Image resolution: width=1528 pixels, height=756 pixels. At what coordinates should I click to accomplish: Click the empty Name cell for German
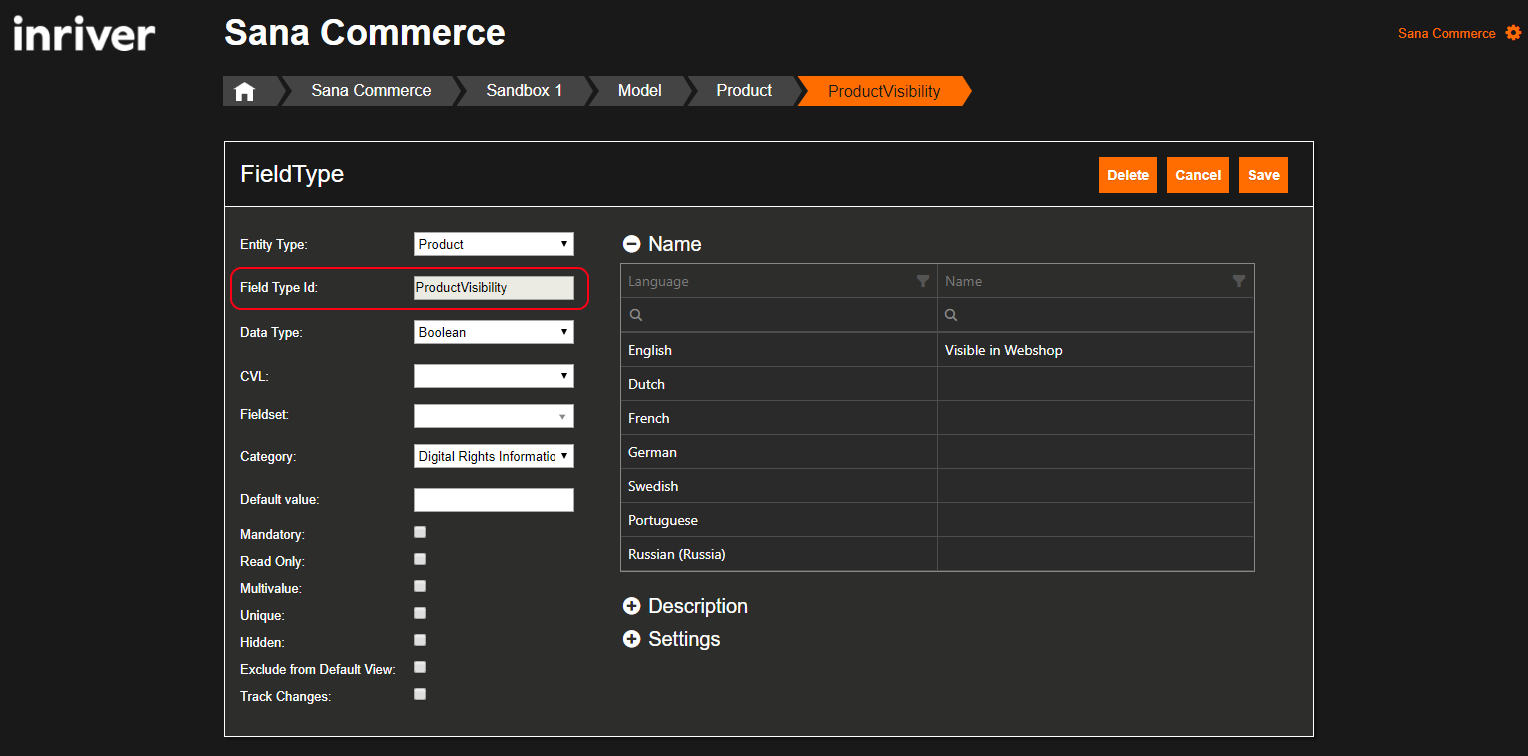pyautogui.click(x=1096, y=452)
